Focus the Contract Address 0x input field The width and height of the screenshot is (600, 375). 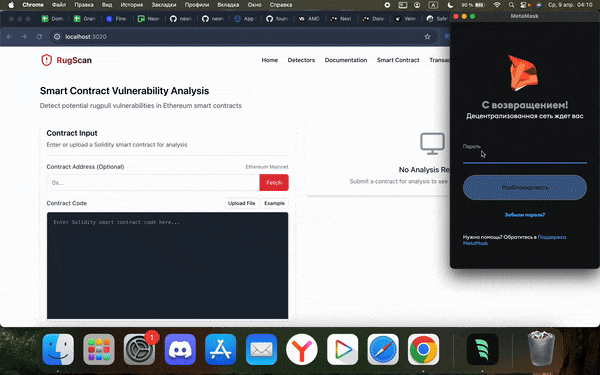153,183
